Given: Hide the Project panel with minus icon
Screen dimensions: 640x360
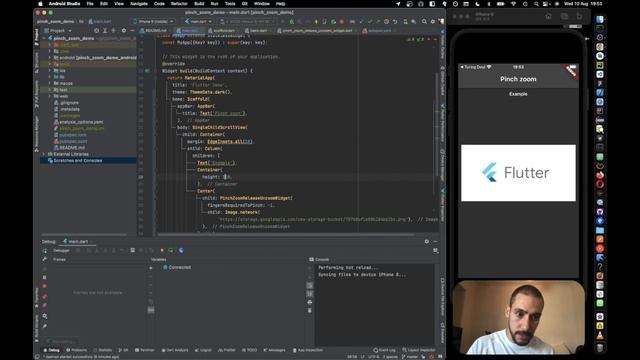Looking at the screenshot, I should (x=132, y=31).
